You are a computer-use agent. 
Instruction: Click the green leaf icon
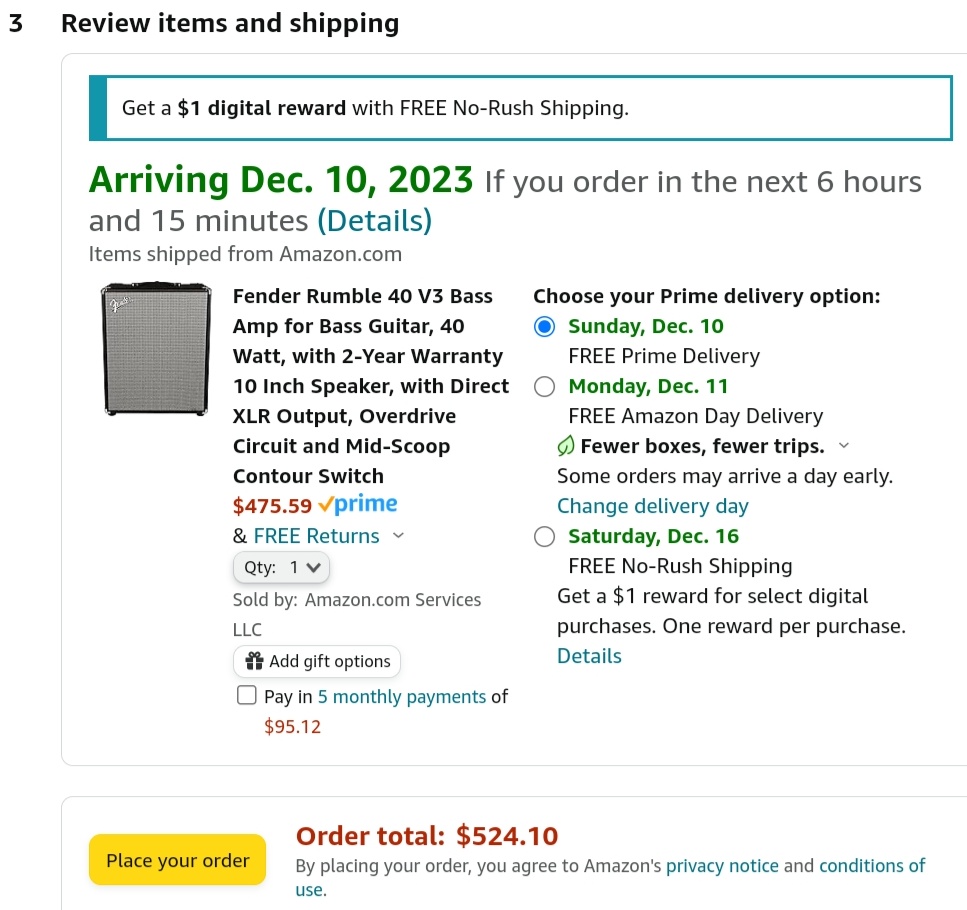(x=566, y=445)
